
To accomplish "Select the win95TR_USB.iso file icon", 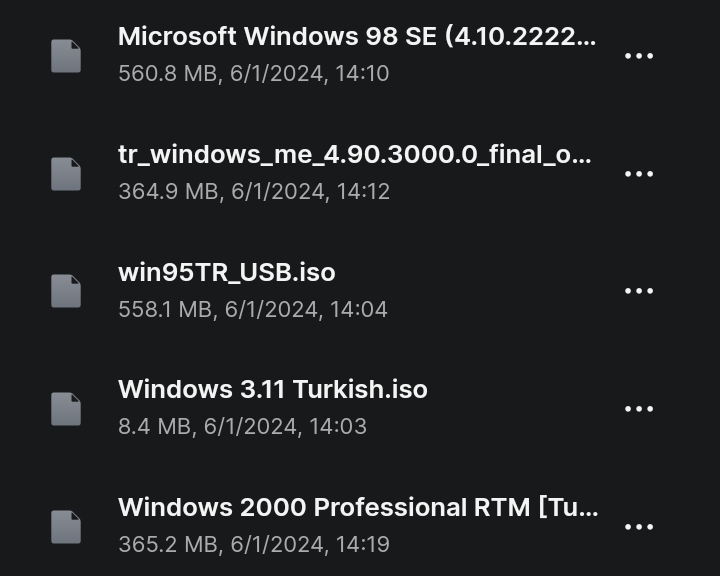I will 66,291.
